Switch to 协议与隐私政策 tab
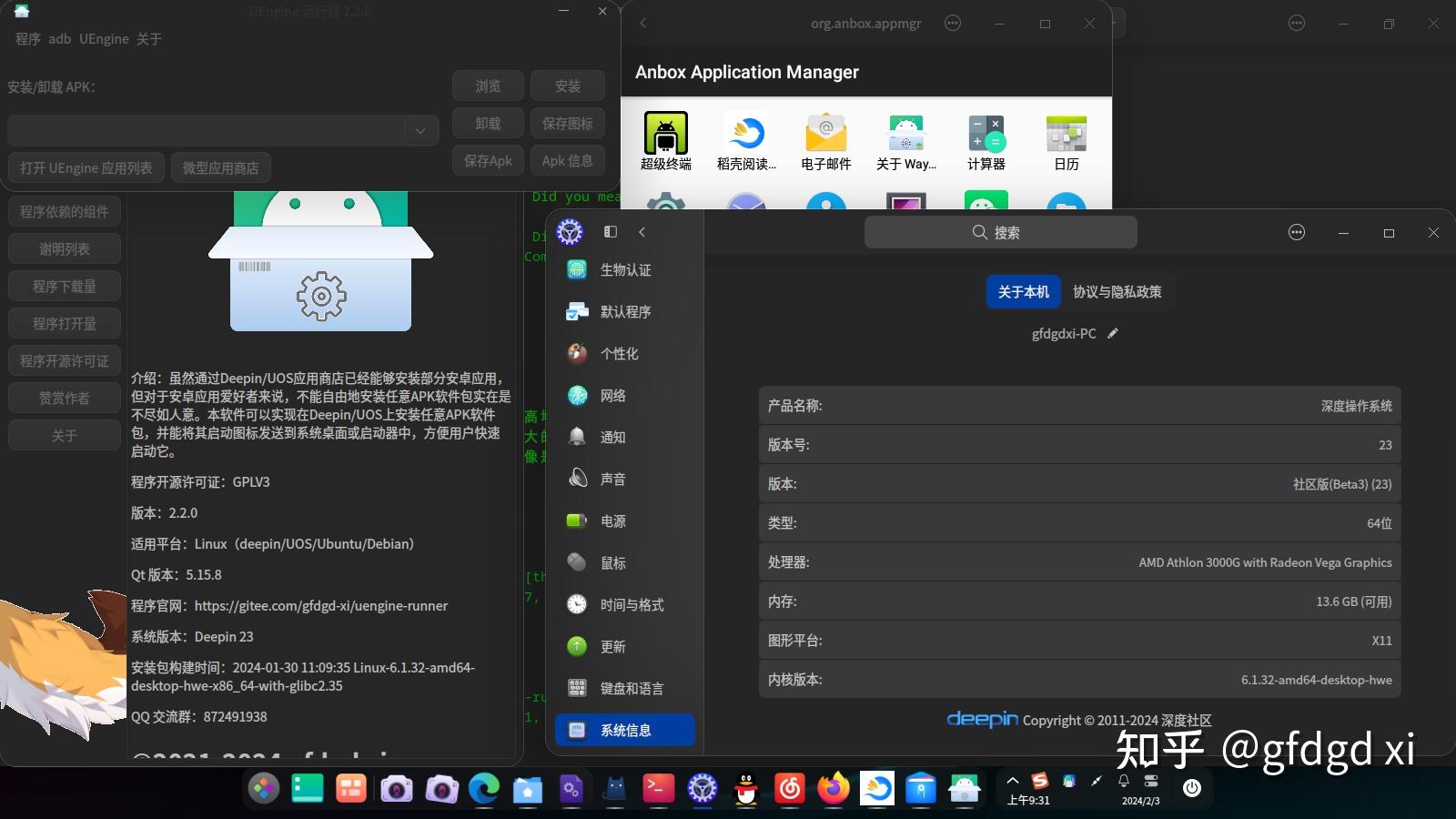 click(x=1117, y=292)
